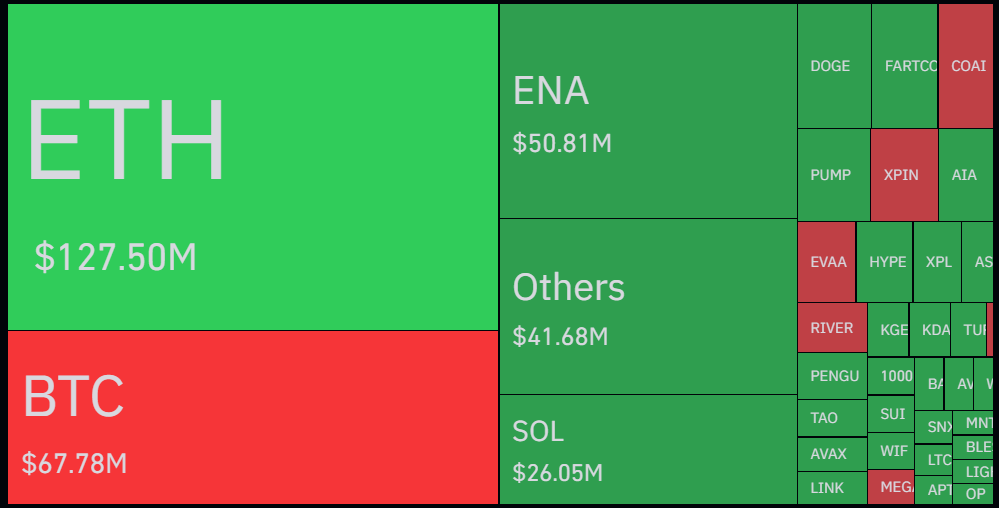Select the PUMP tile

[833, 175]
